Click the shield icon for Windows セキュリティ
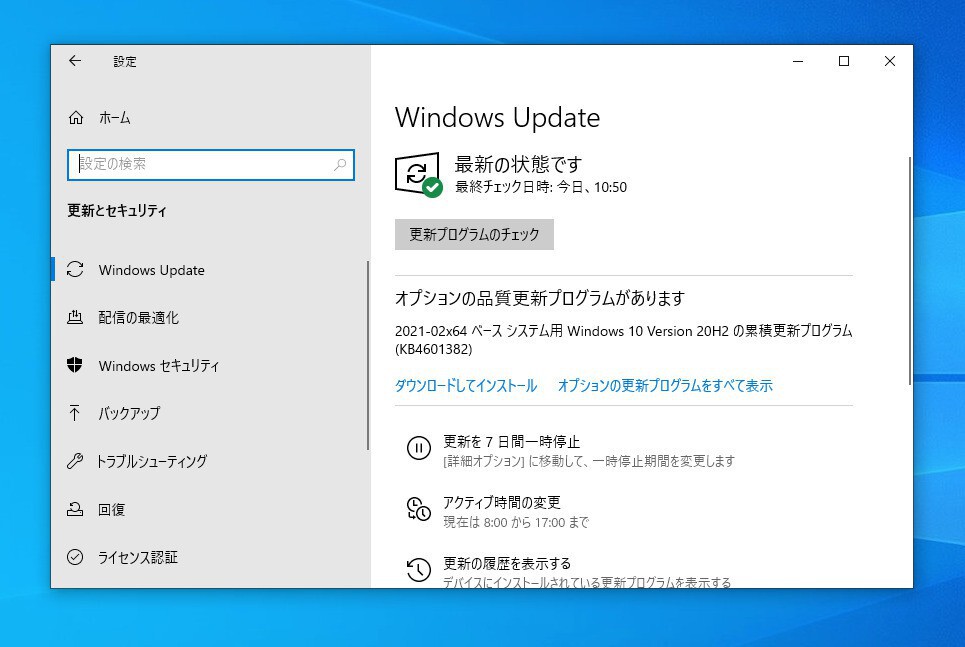The width and height of the screenshot is (965, 647). (x=75, y=365)
